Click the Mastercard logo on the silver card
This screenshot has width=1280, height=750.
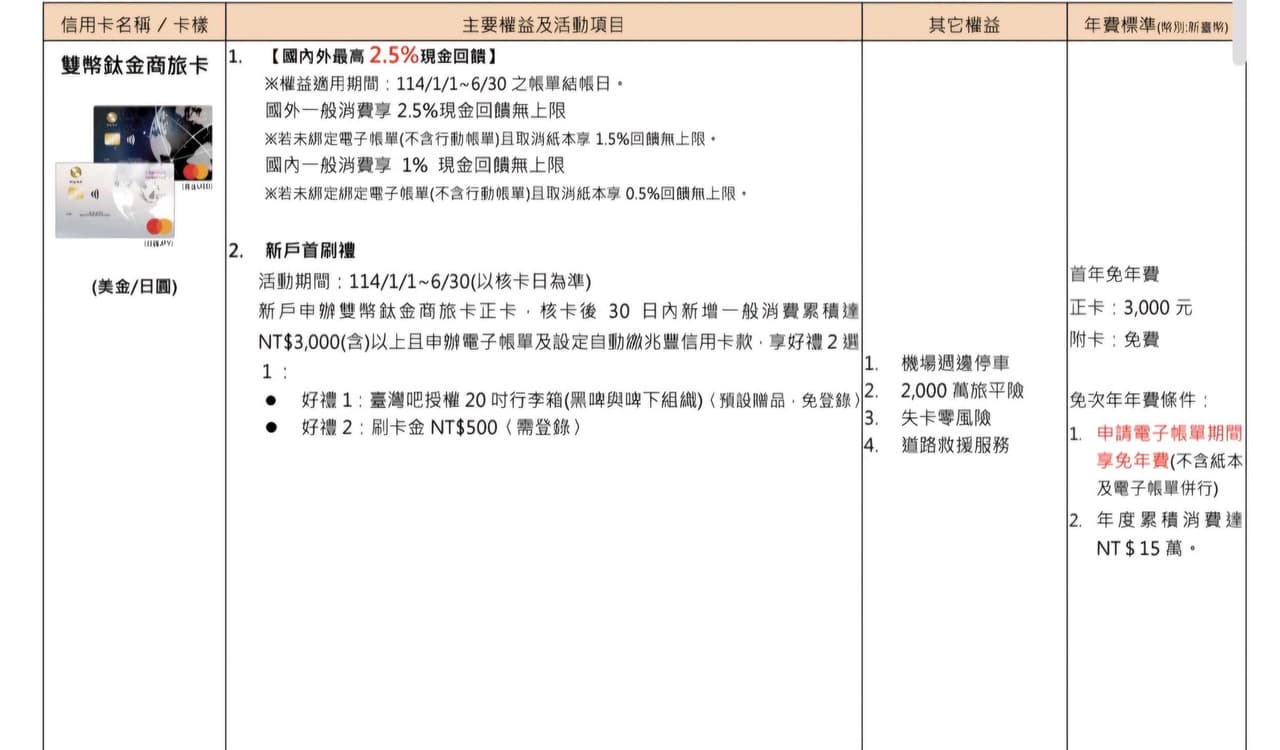[159, 226]
